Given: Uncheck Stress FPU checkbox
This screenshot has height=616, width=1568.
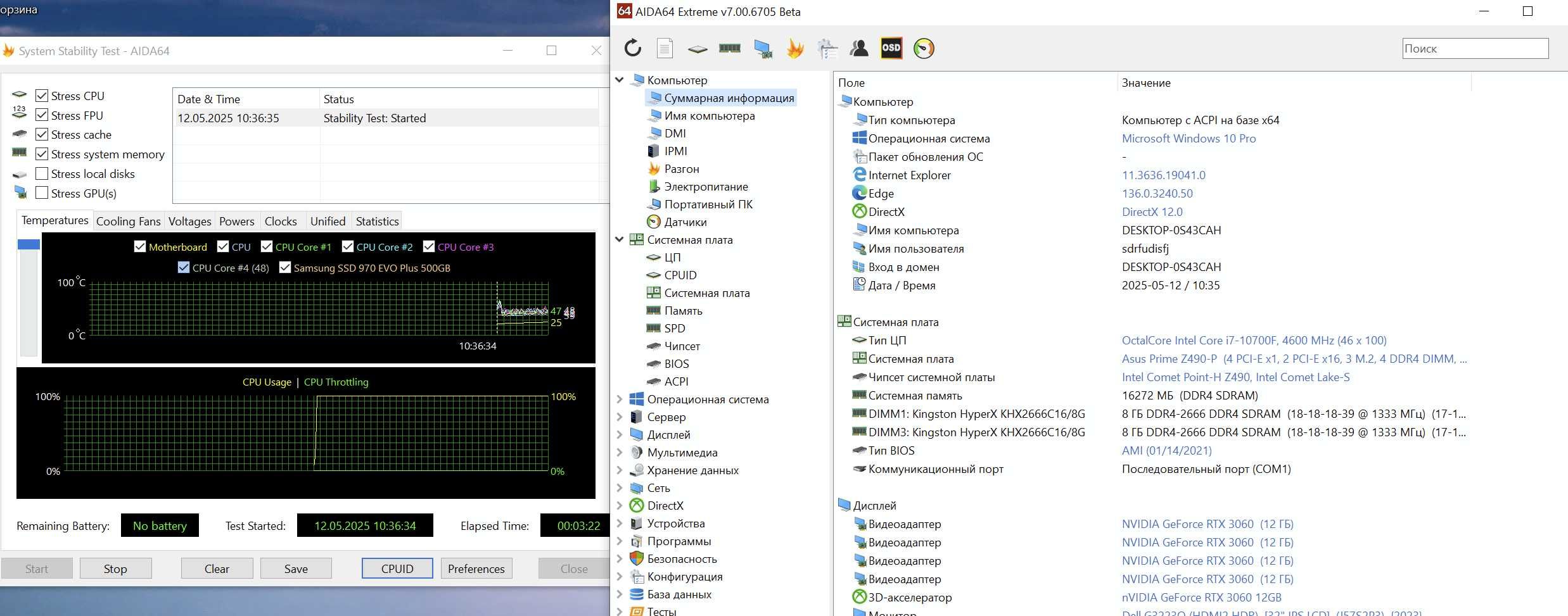Looking at the screenshot, I should [x=42, y=115].
